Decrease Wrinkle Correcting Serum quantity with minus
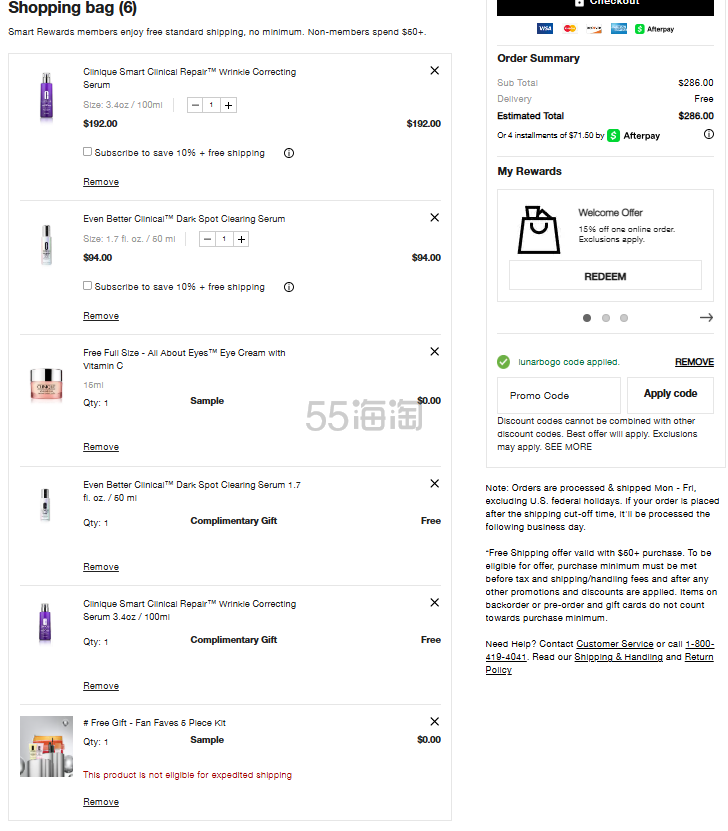The height and width of the screenshot is (831, 728). pyautogui.click(x=194, y=105)
